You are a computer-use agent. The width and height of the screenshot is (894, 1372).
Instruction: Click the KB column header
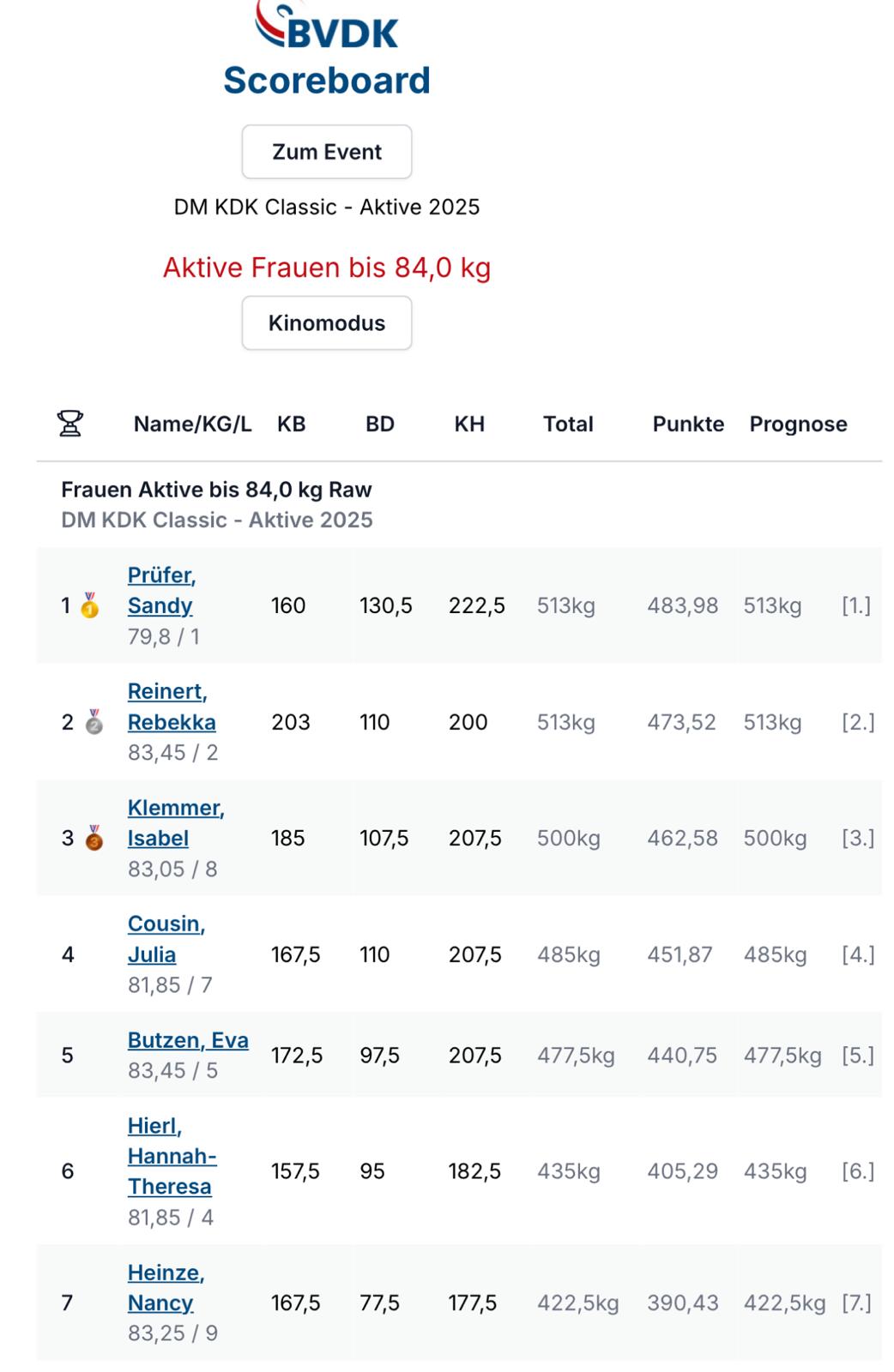(x=291, y=424)
